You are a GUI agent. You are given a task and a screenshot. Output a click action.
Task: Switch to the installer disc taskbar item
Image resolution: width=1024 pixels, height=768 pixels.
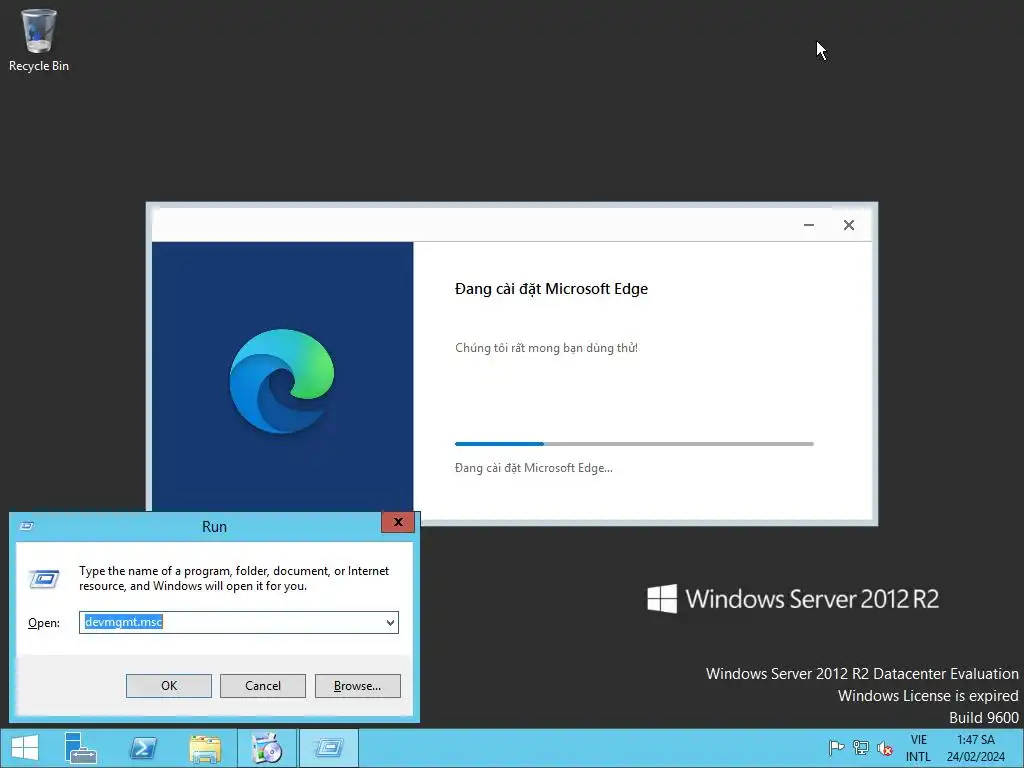coord(266,748)
